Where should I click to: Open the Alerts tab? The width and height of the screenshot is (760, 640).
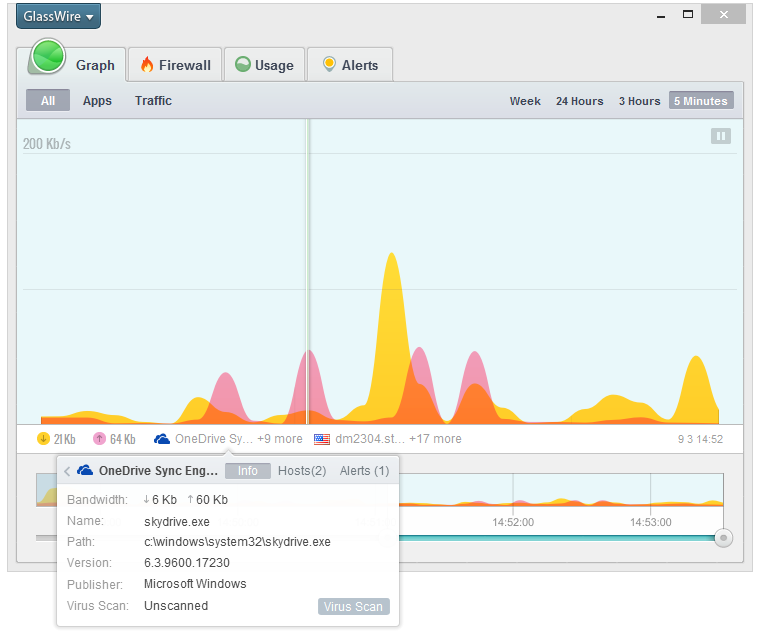[350, 64]
